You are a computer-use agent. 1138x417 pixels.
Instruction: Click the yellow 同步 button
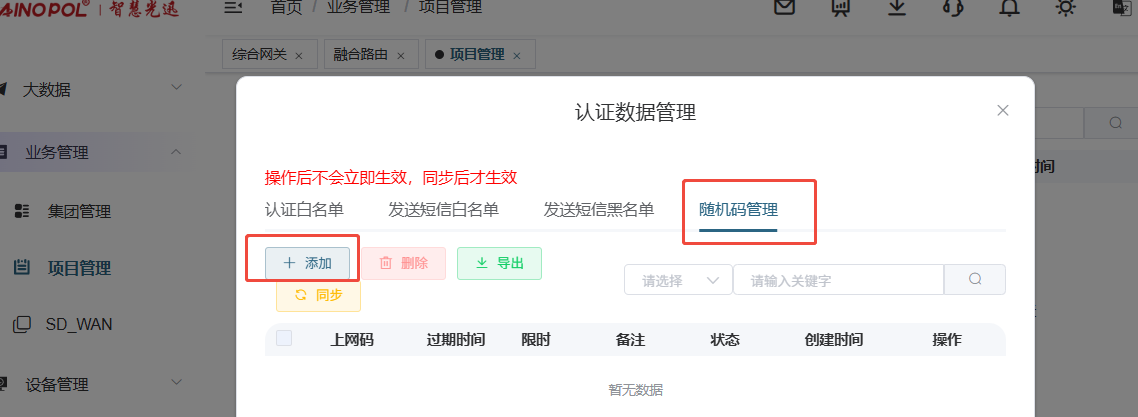318,295
